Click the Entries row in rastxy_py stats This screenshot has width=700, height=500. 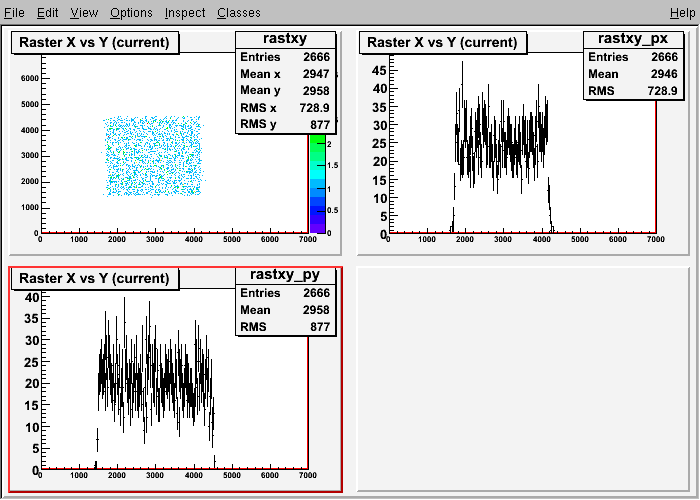285,293
